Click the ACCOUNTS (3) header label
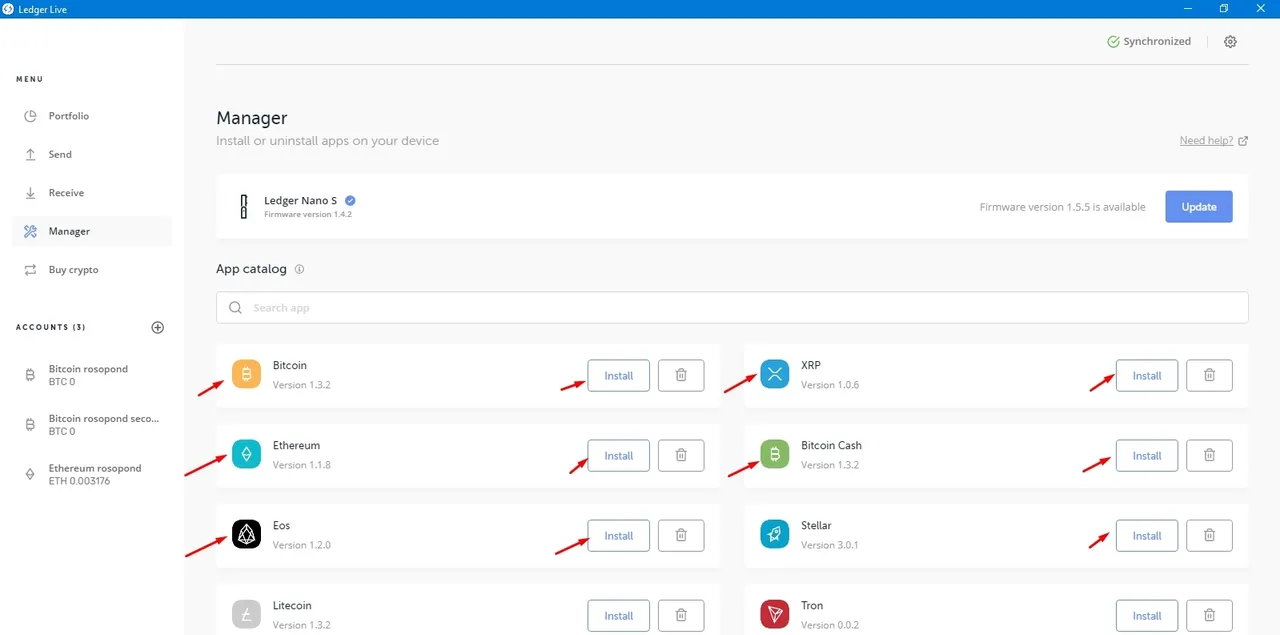Viewport: 1280px width, 635px height. point(51,327)
